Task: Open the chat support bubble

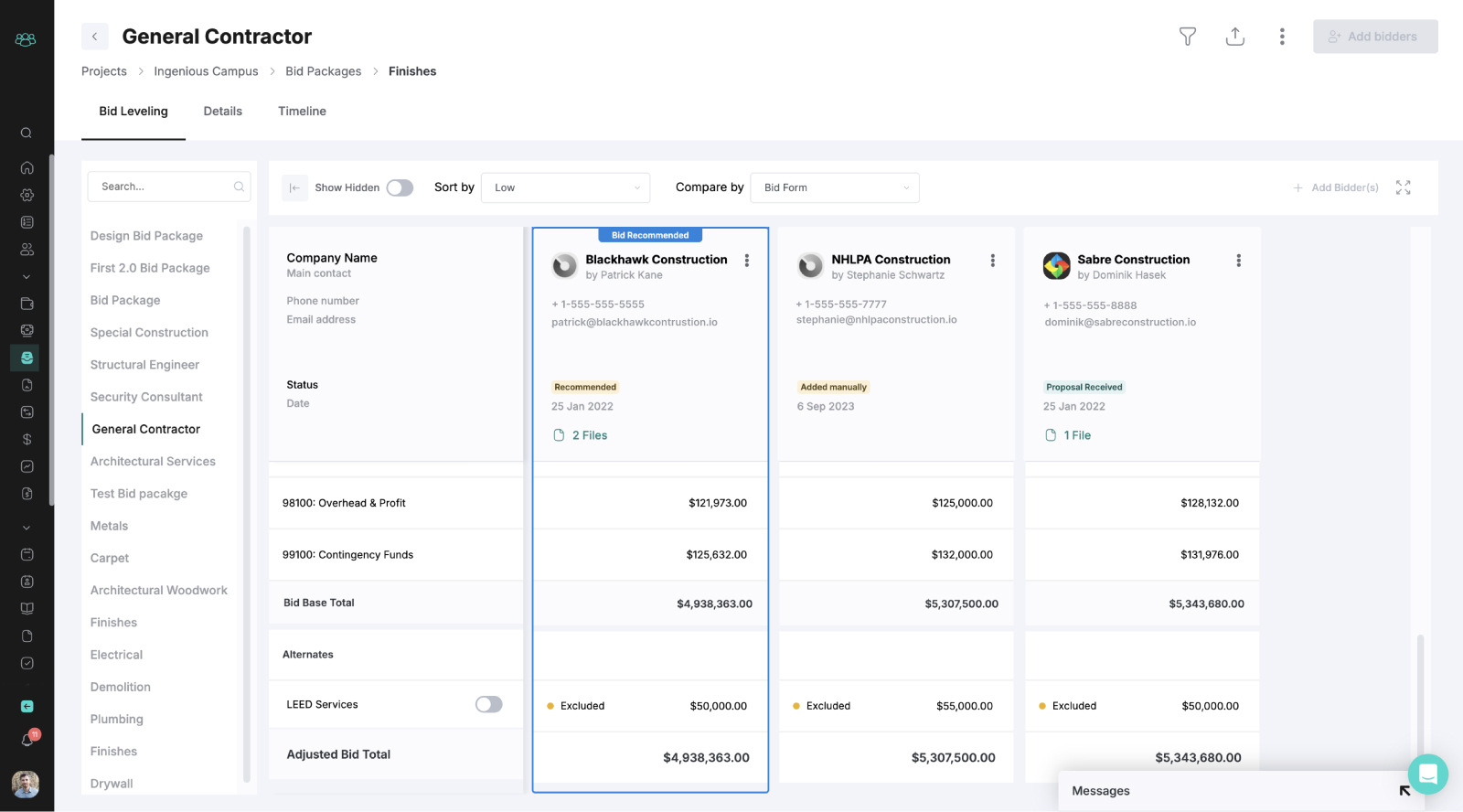Action: pos(1427,774)
